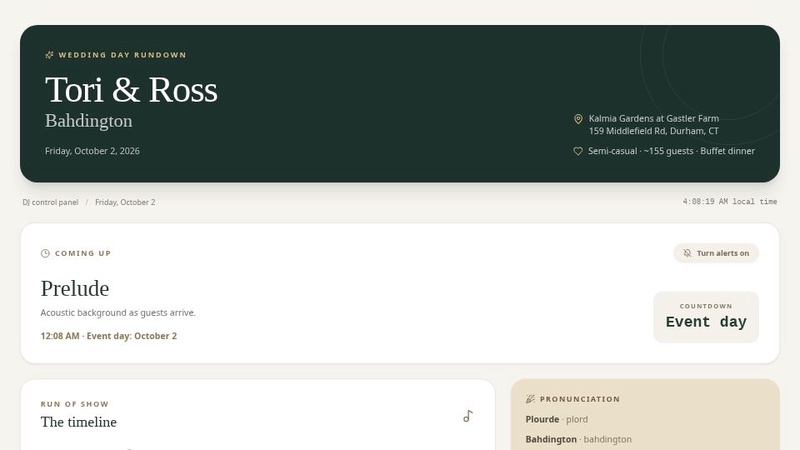Click the Pronunciation header icon
The height and width of the screenshot is (450, 800).
[530, 399]
